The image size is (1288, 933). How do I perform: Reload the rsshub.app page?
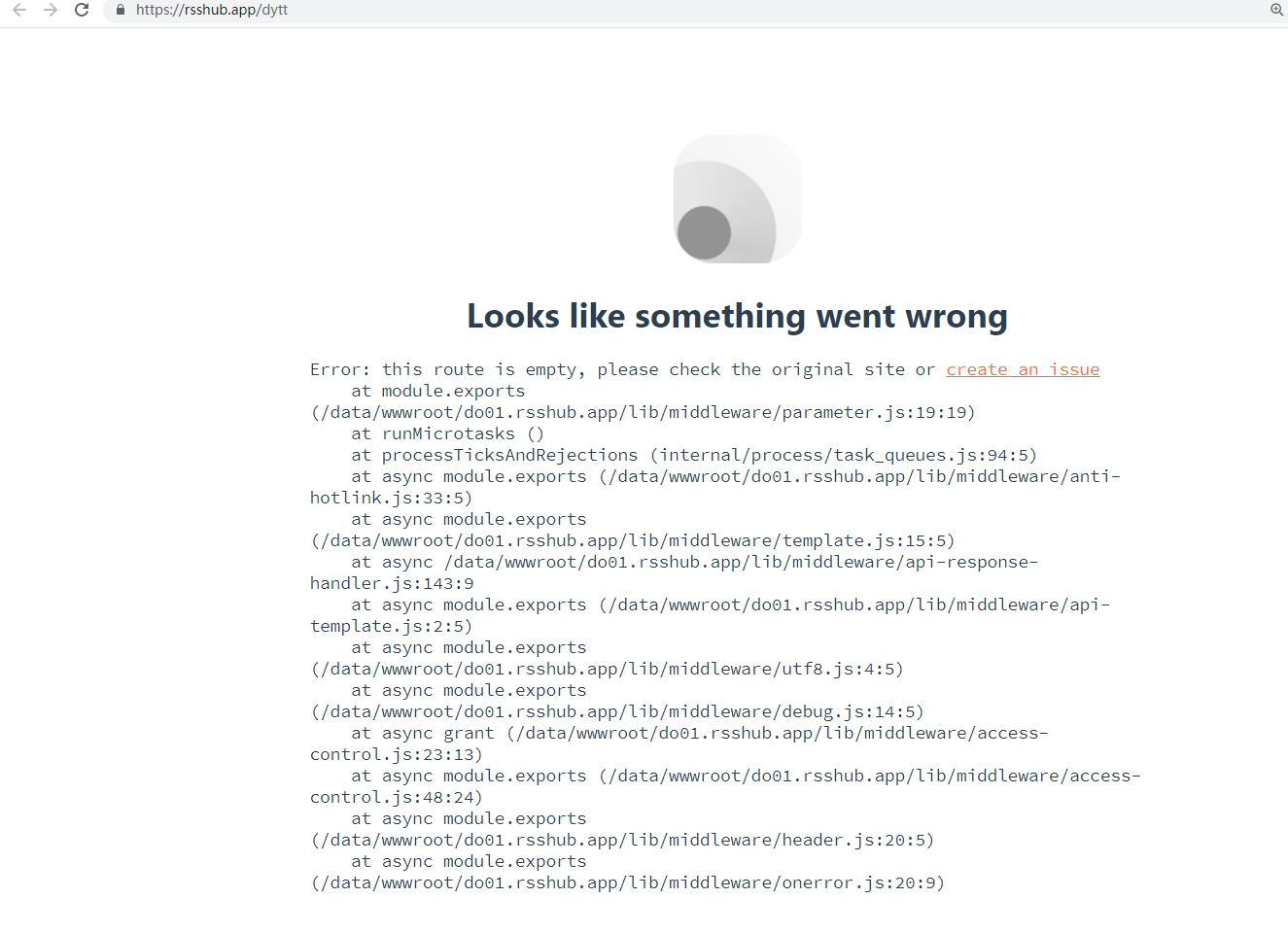(x=82, y=10)
